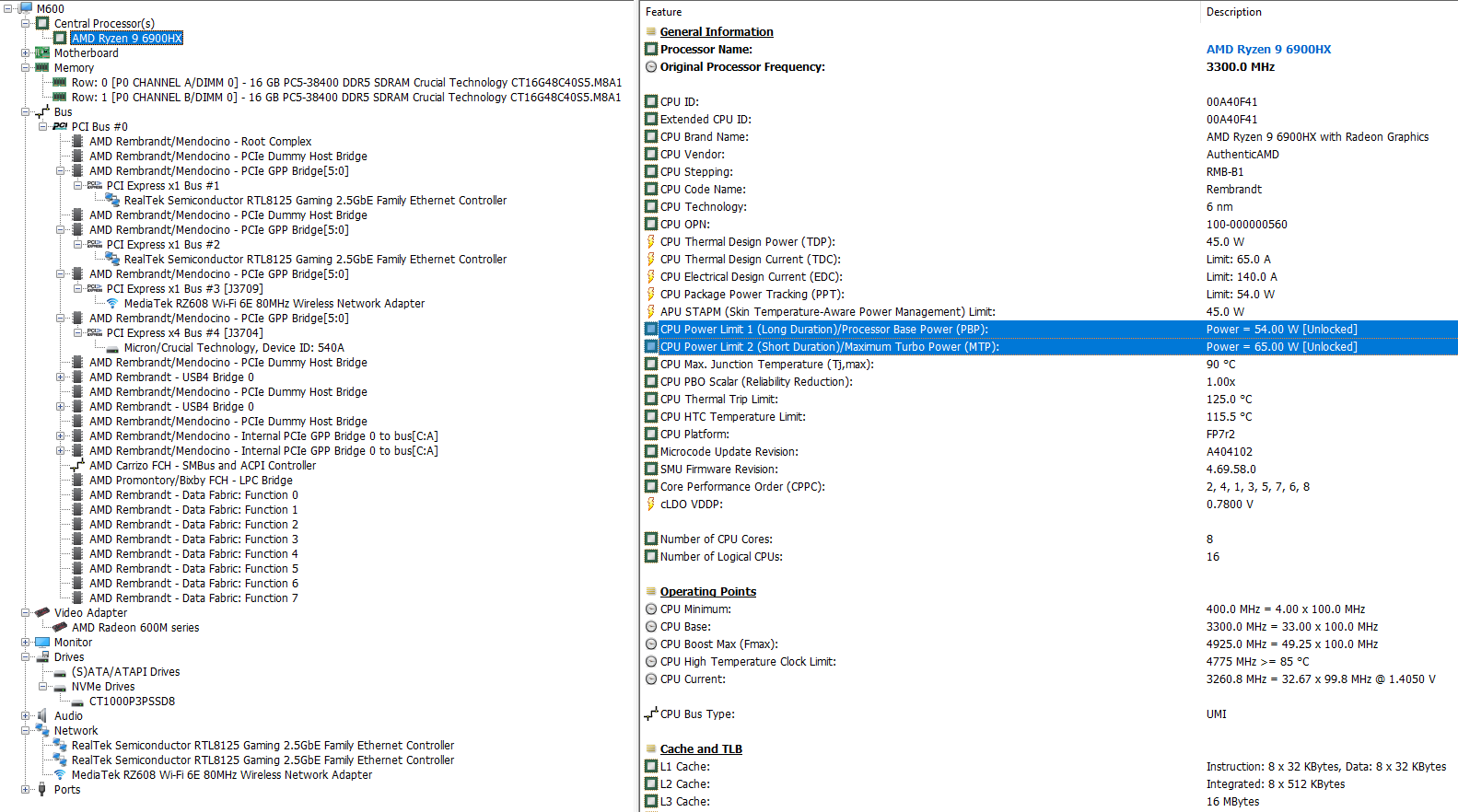Click the Cache and TLB section icon
1458x812 pixels.
[651, 748]
